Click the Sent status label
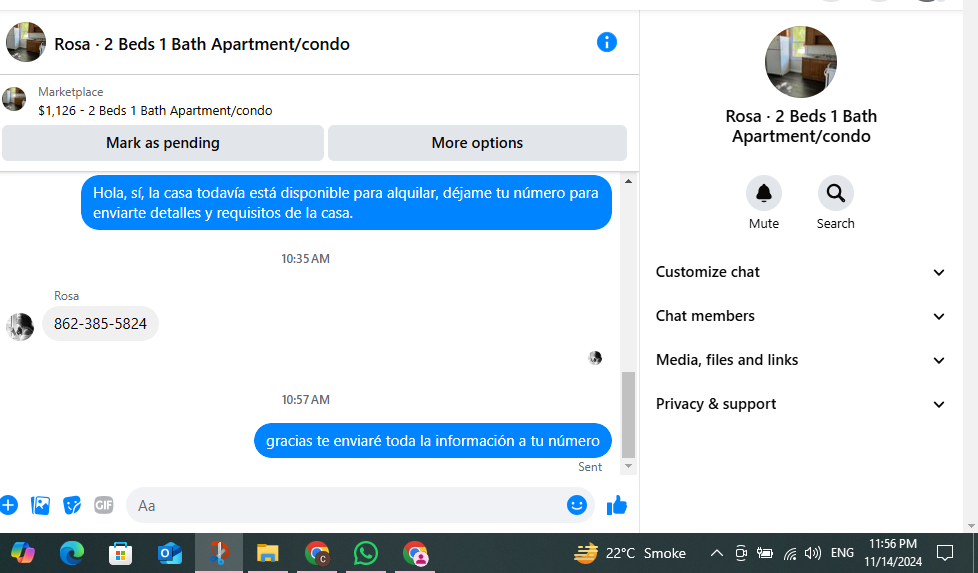 pos(589,467)
